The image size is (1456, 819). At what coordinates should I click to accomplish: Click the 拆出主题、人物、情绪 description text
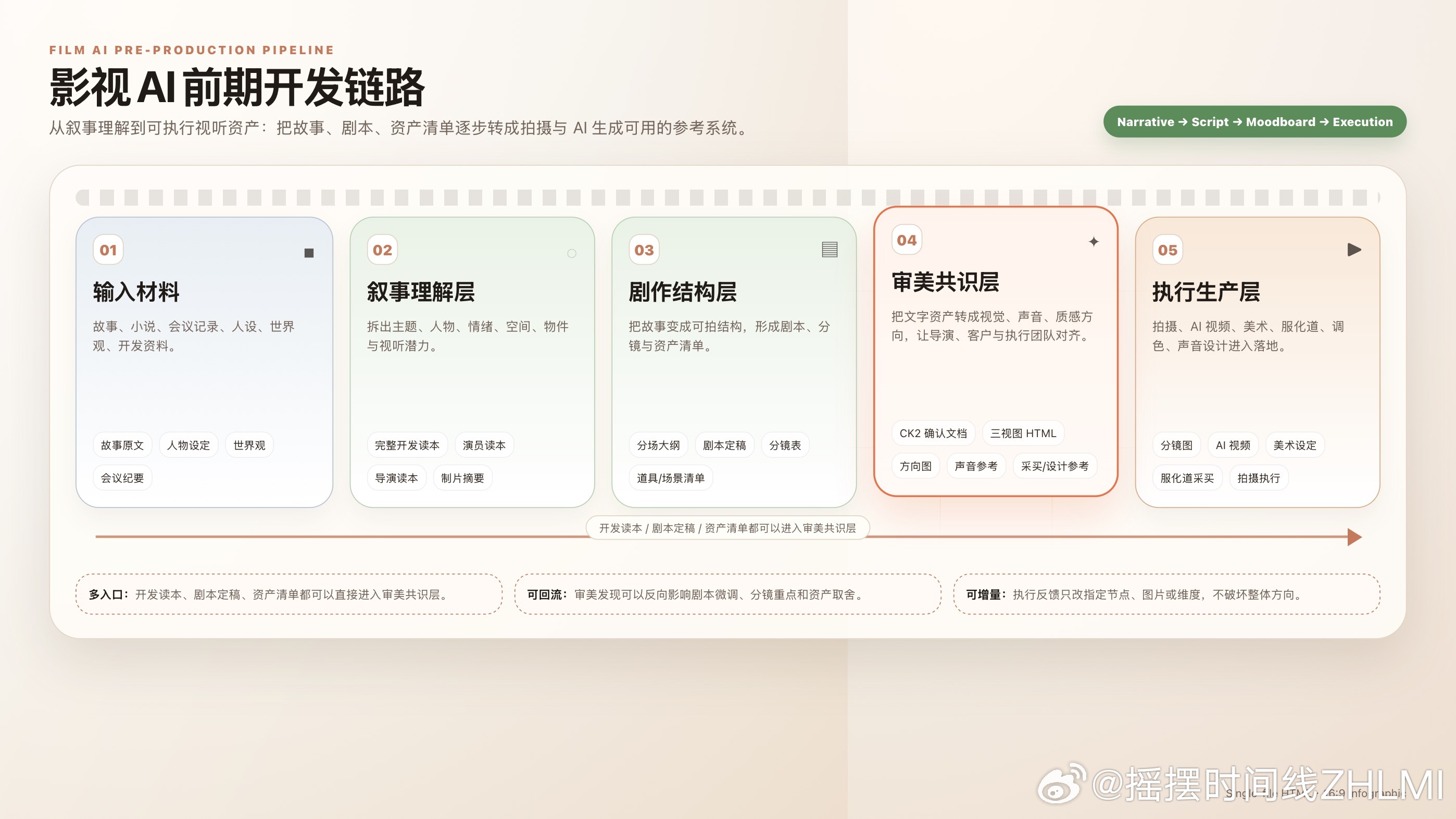468,336
